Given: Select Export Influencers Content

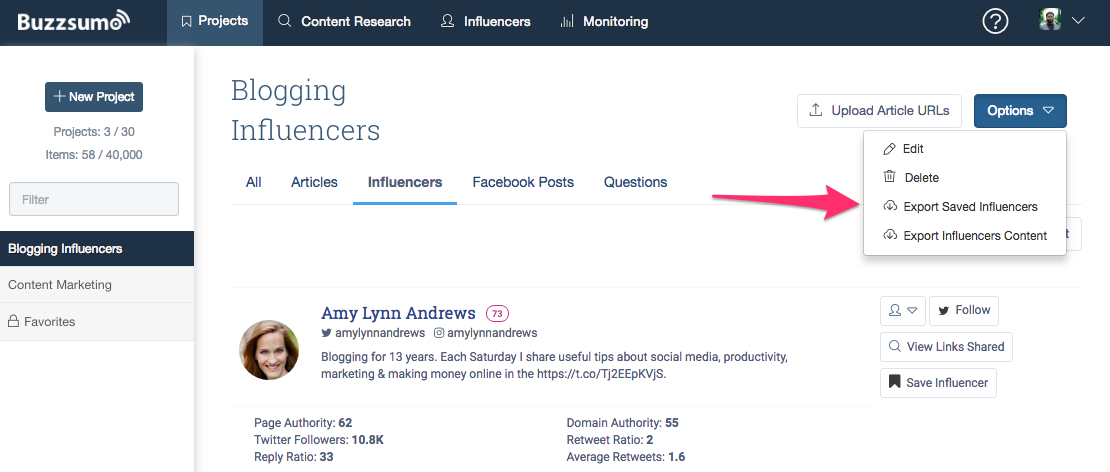Looking at the screenshot, I should pos(965,236).
